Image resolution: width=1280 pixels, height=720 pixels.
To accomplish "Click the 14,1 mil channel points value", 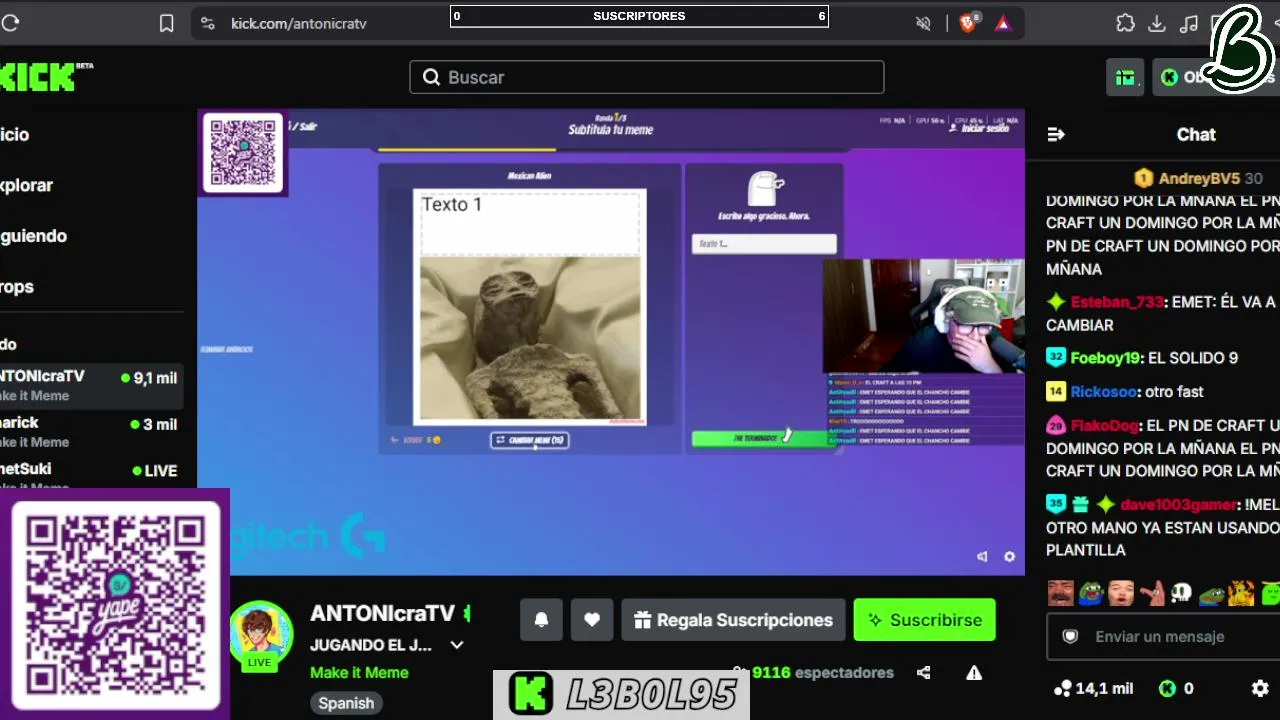I will pos(1104,688).
